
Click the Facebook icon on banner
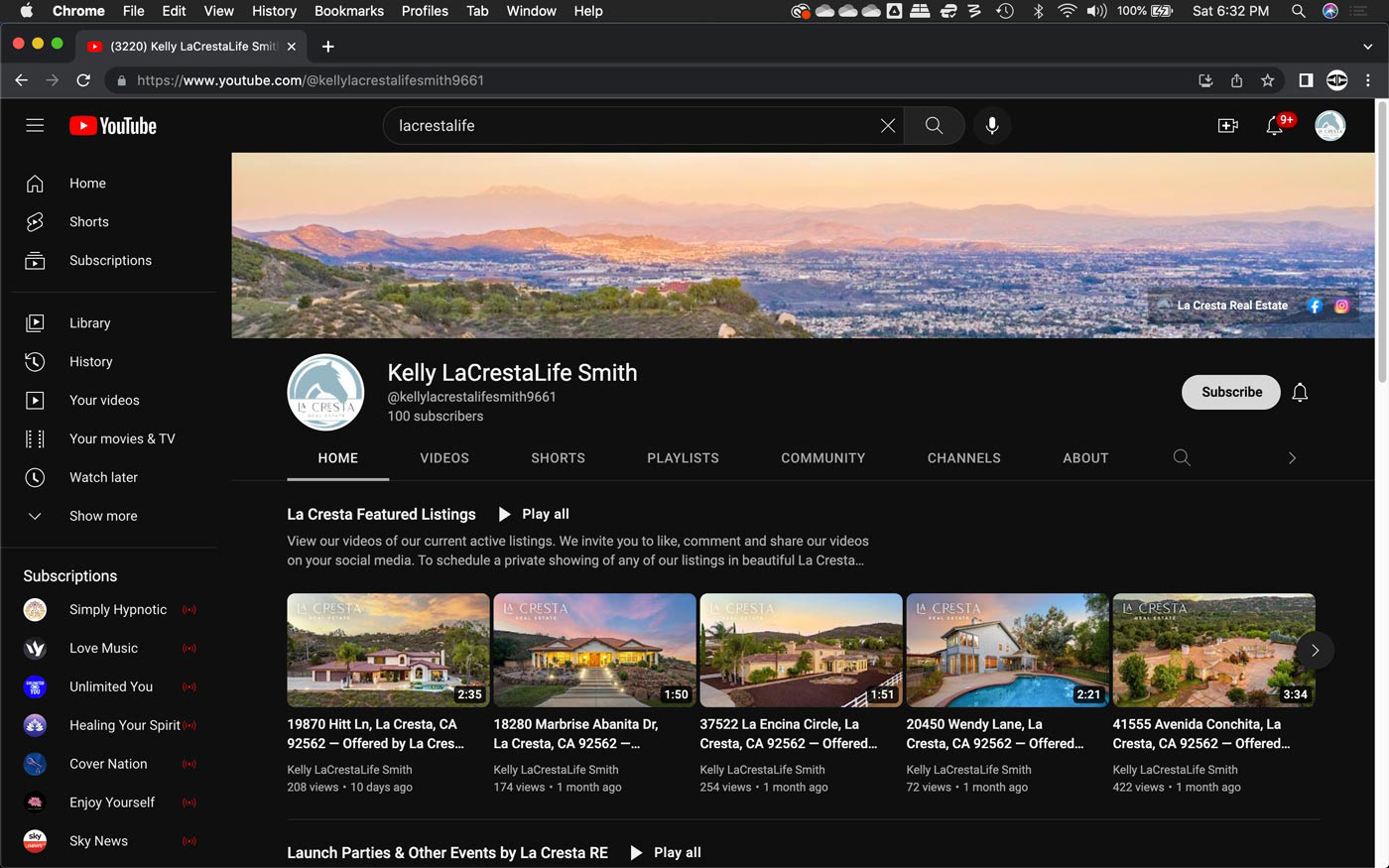click(1315, 306)
